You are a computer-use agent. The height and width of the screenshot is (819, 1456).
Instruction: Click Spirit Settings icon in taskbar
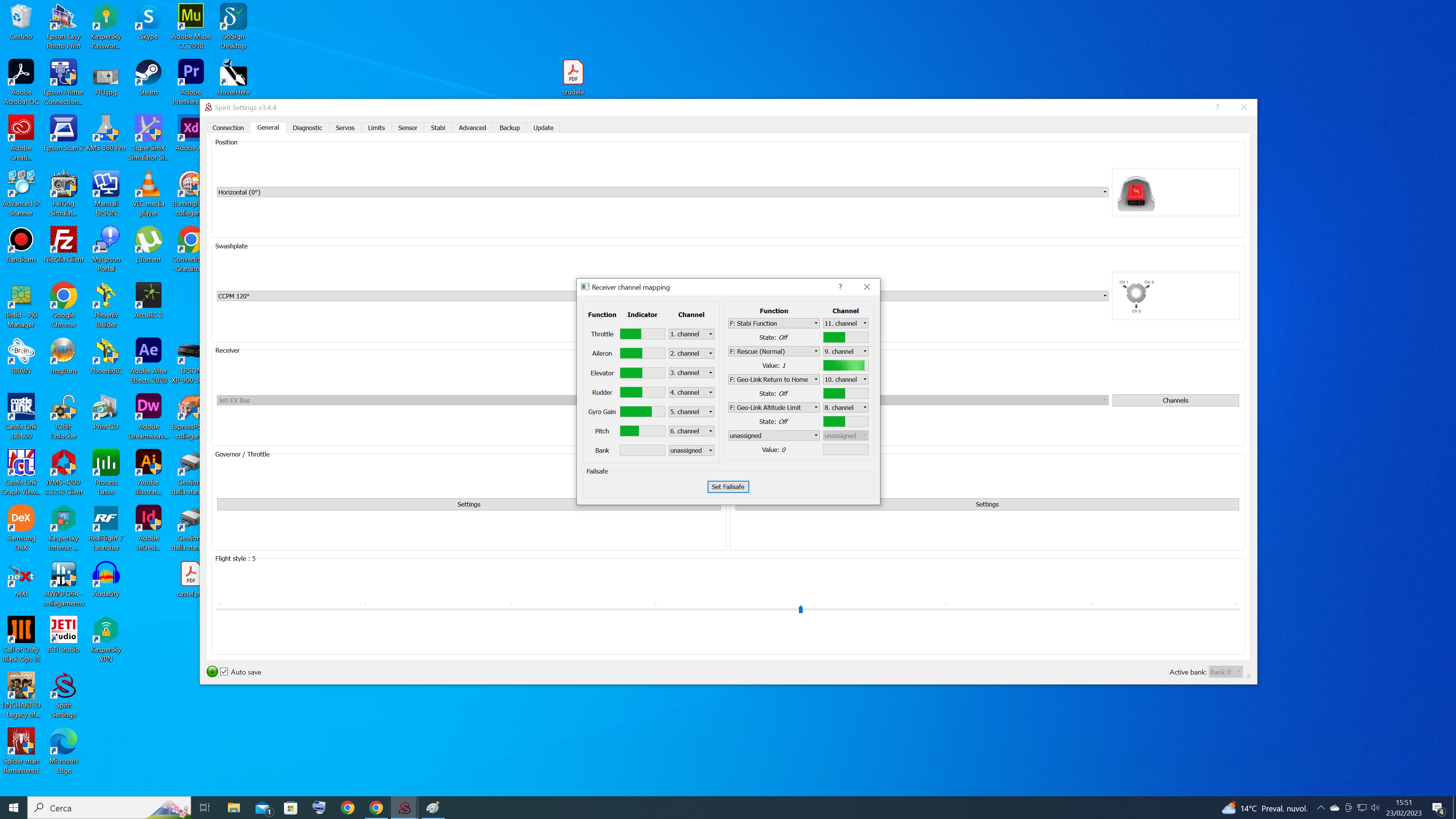click(404, 808)
